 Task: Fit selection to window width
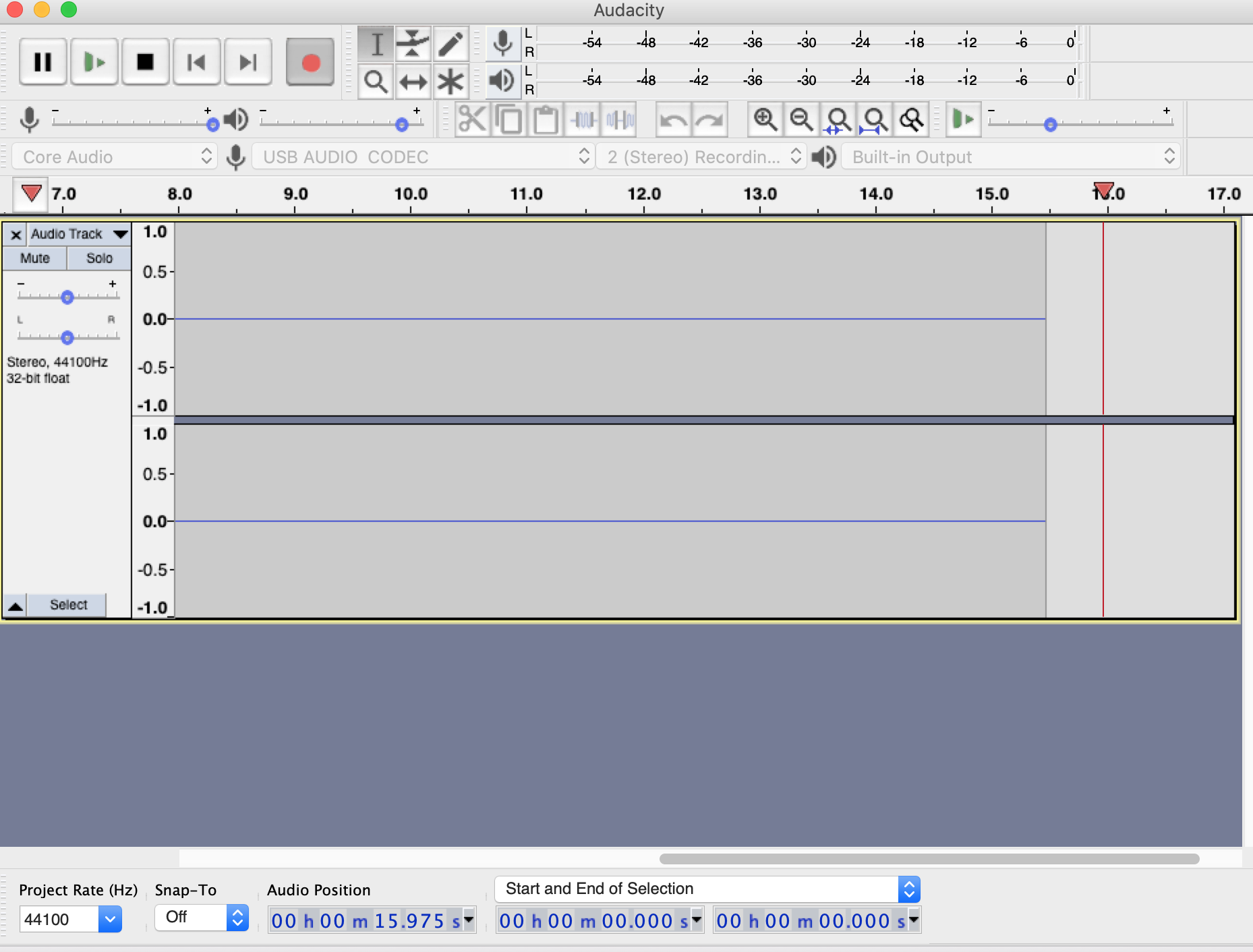point(838,120)
